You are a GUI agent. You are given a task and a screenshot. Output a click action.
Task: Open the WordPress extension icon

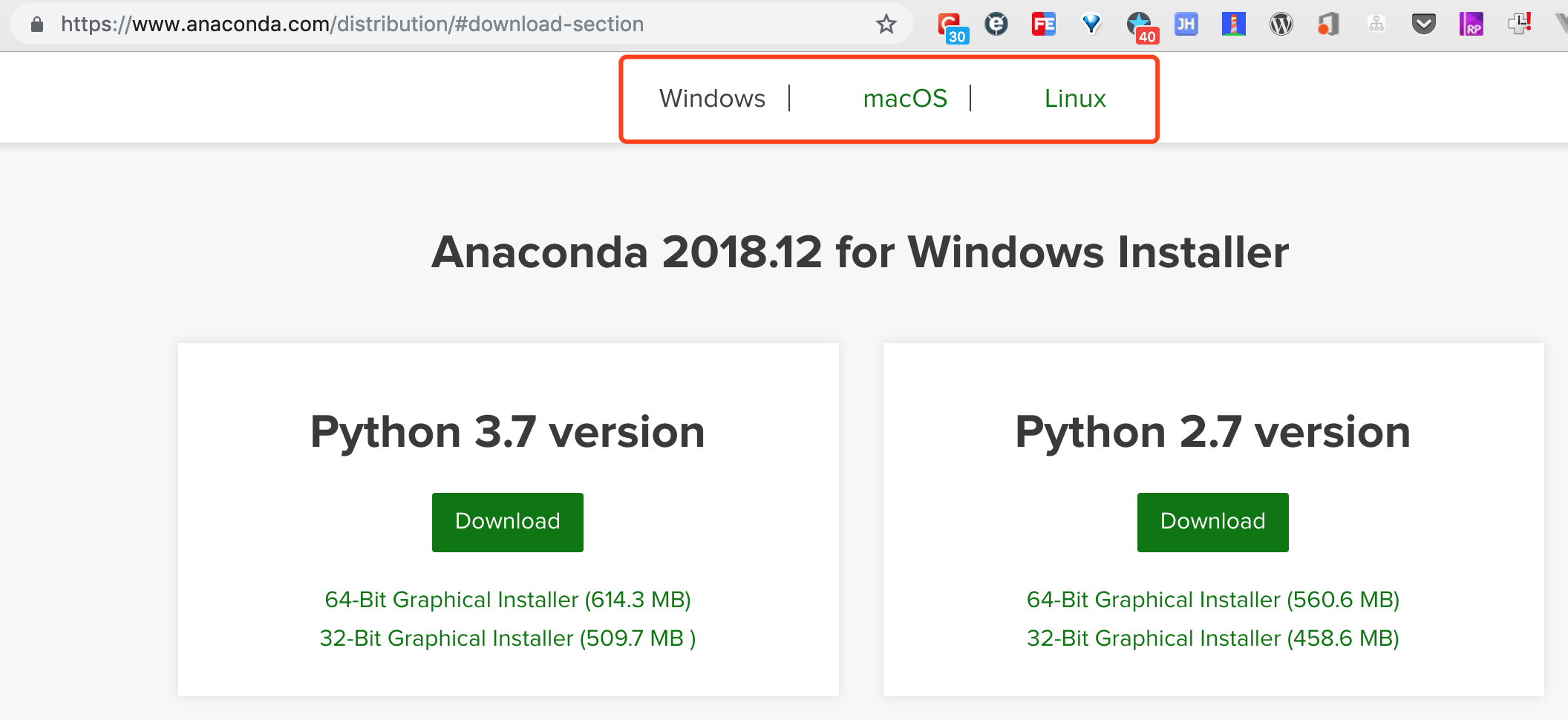(1281, 24)
